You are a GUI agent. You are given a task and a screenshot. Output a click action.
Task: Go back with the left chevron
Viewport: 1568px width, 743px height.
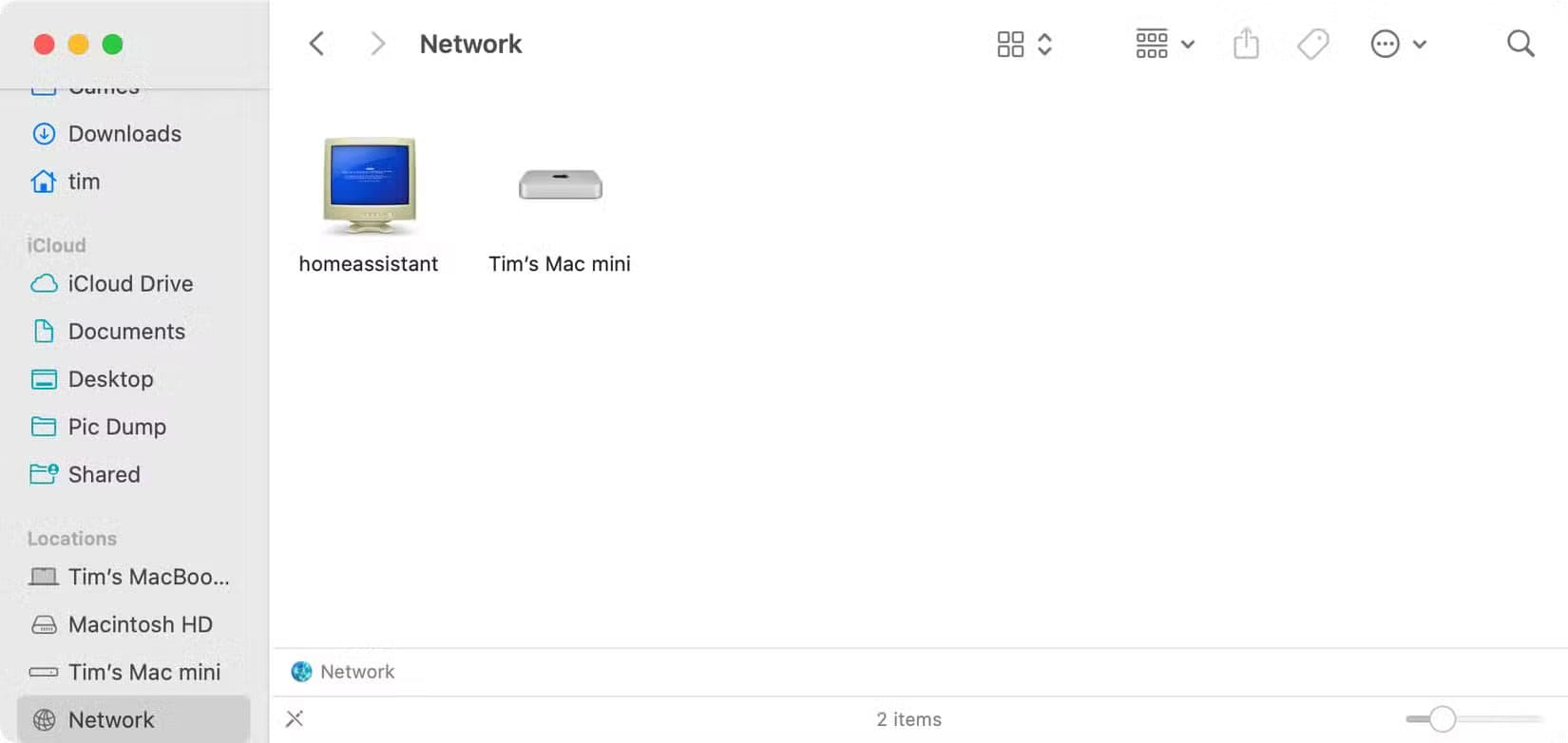[317, 44]
